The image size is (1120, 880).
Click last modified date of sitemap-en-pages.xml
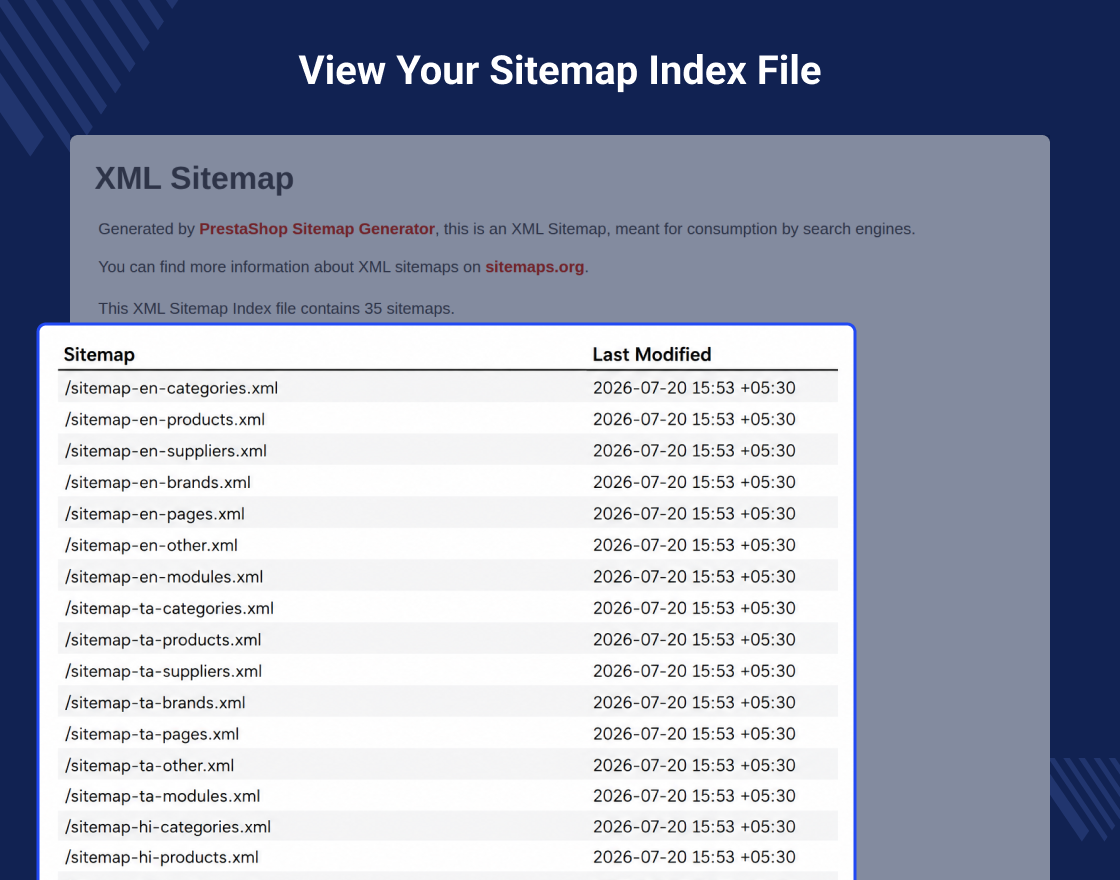694,514
